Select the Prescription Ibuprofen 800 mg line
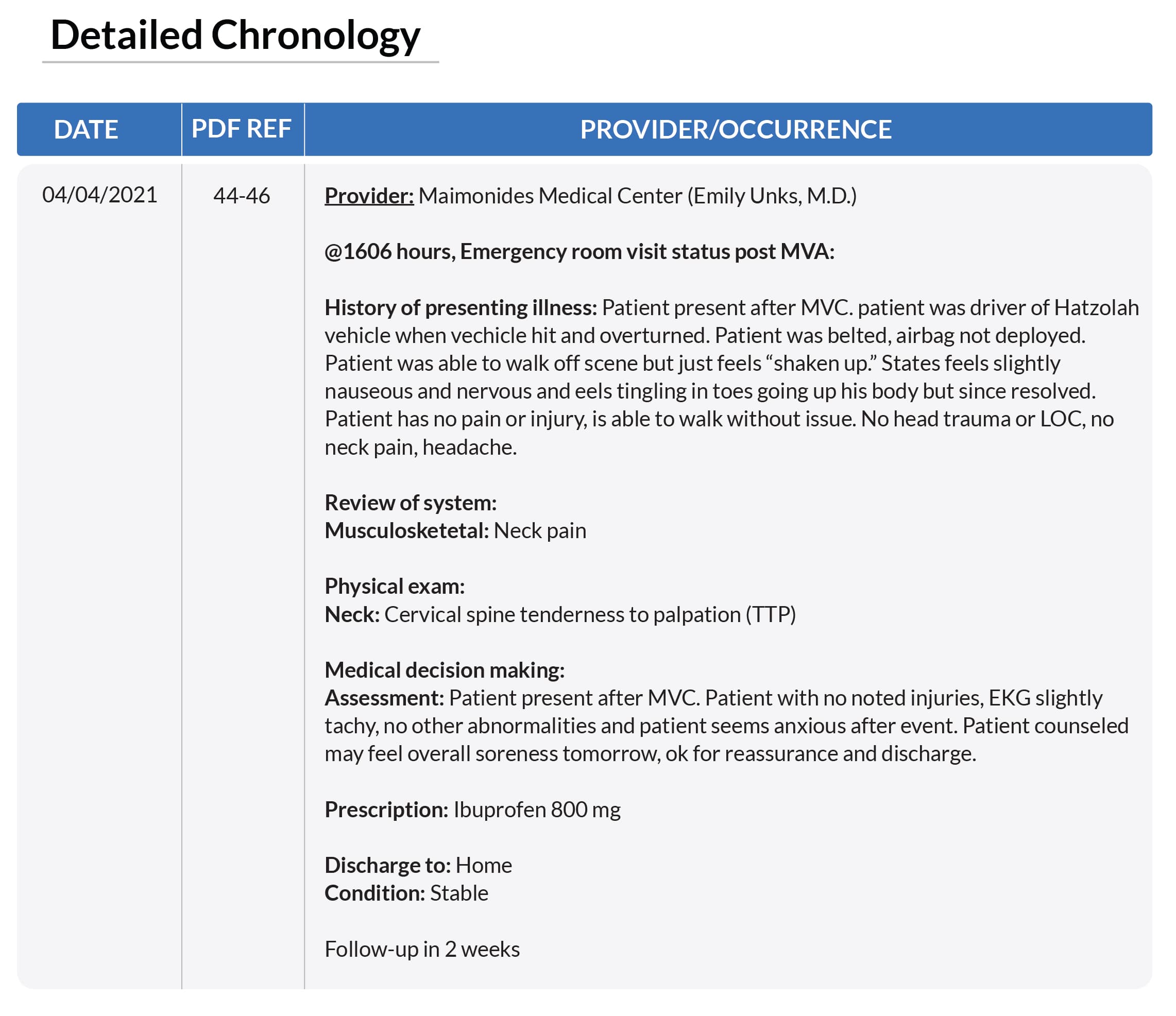 coord(473,810)
